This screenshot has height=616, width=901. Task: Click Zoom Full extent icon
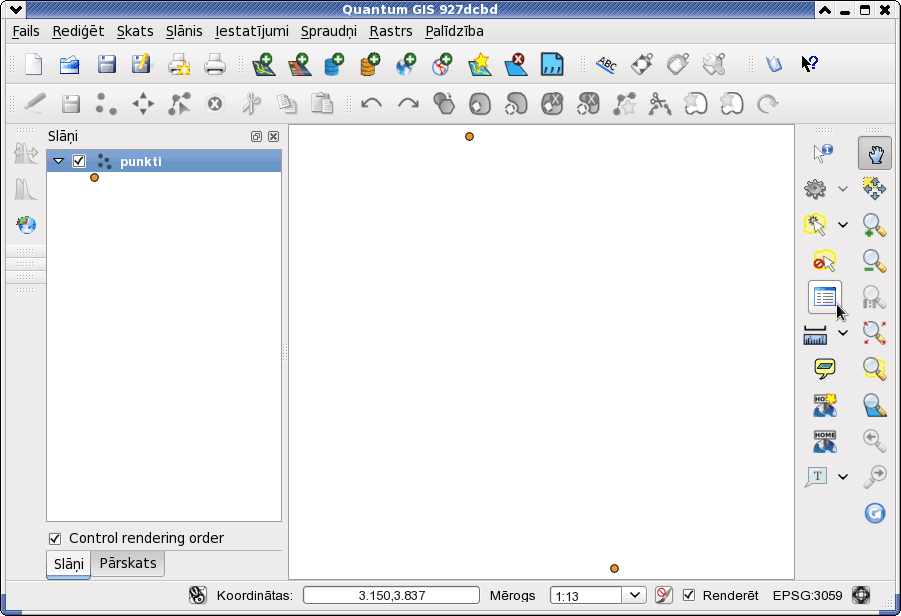(875, 333)
